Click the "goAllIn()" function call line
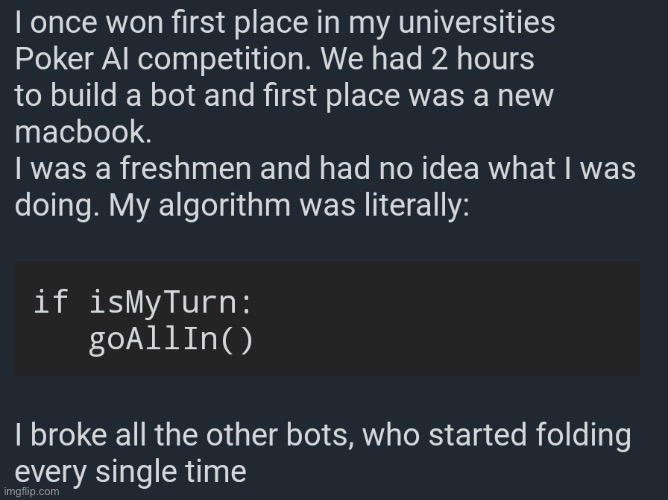Image resolution: width=668 pixels, height=500 pixels. (x=171, y=339)
